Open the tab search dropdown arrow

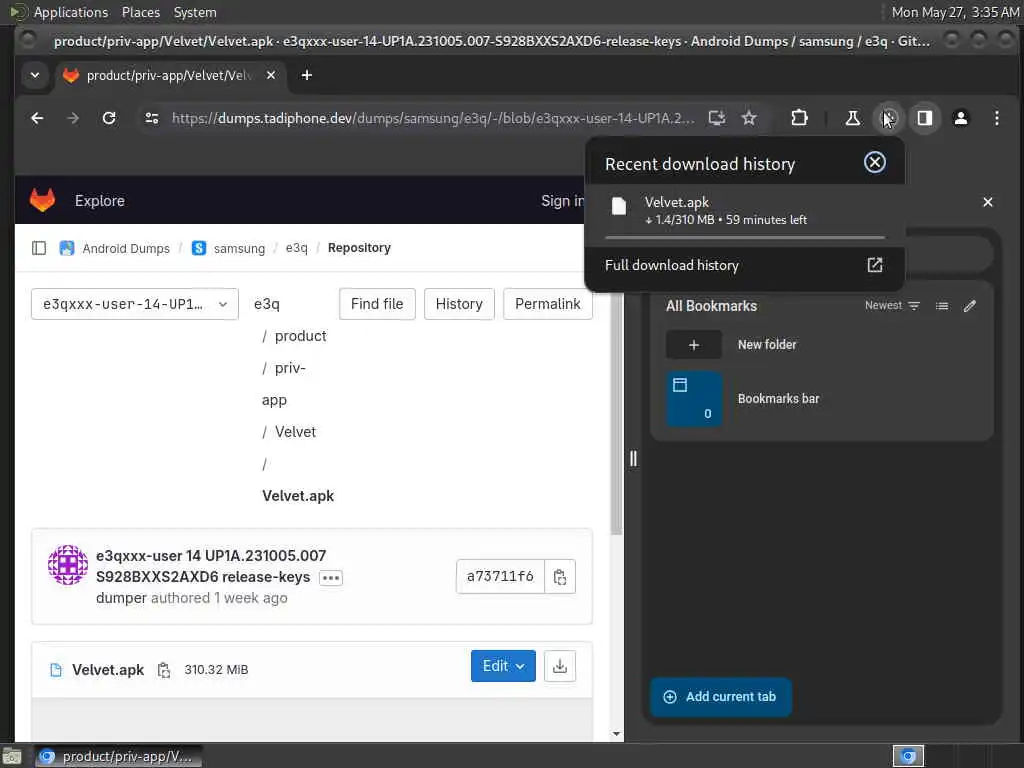point(35,75)
